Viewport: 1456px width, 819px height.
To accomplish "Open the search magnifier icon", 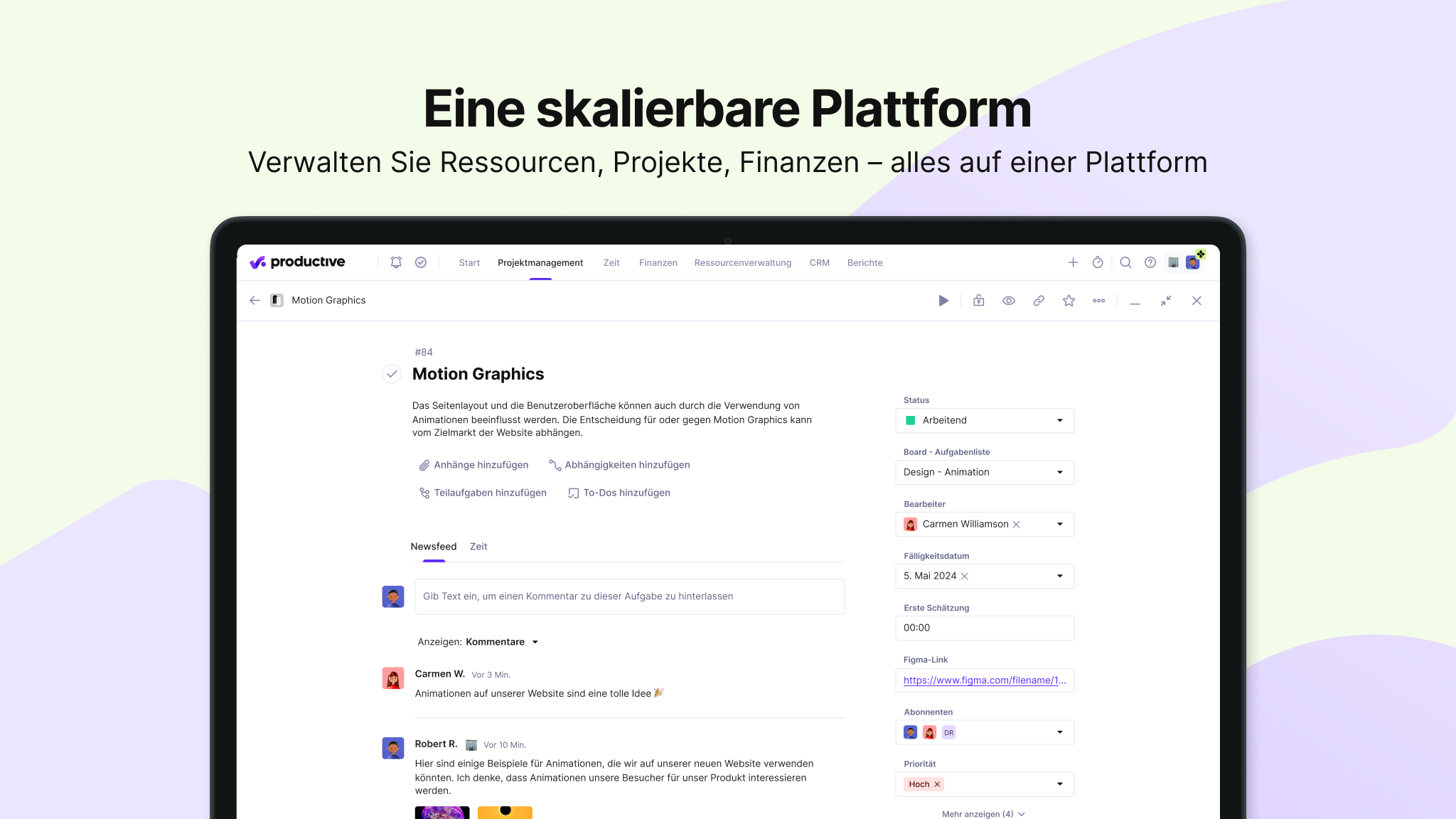I will [1125, 262].
